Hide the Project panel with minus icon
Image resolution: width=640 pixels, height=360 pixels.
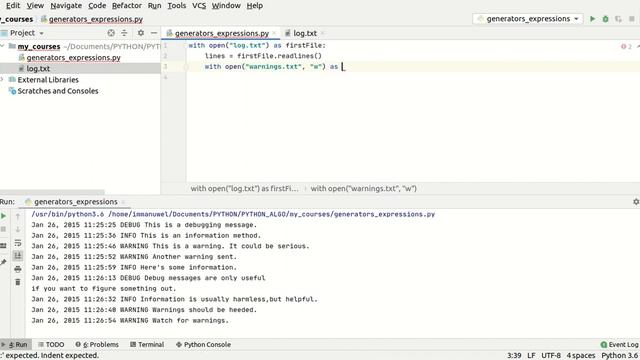pos(154,33)
